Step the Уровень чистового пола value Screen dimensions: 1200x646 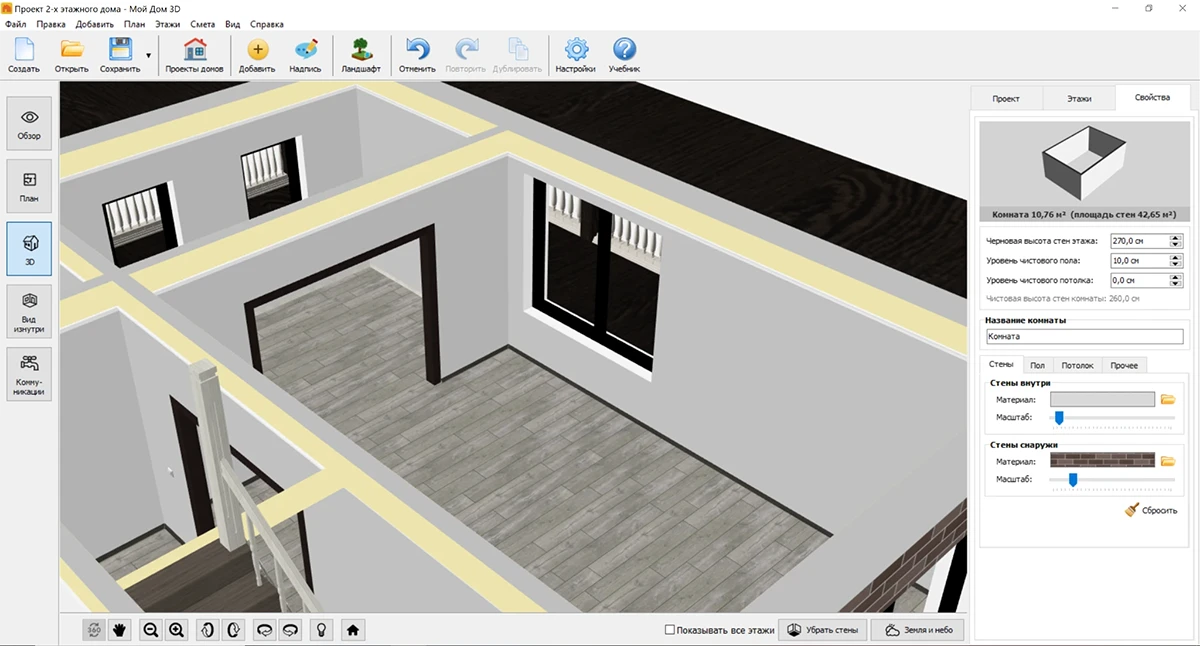(1175, 261)
